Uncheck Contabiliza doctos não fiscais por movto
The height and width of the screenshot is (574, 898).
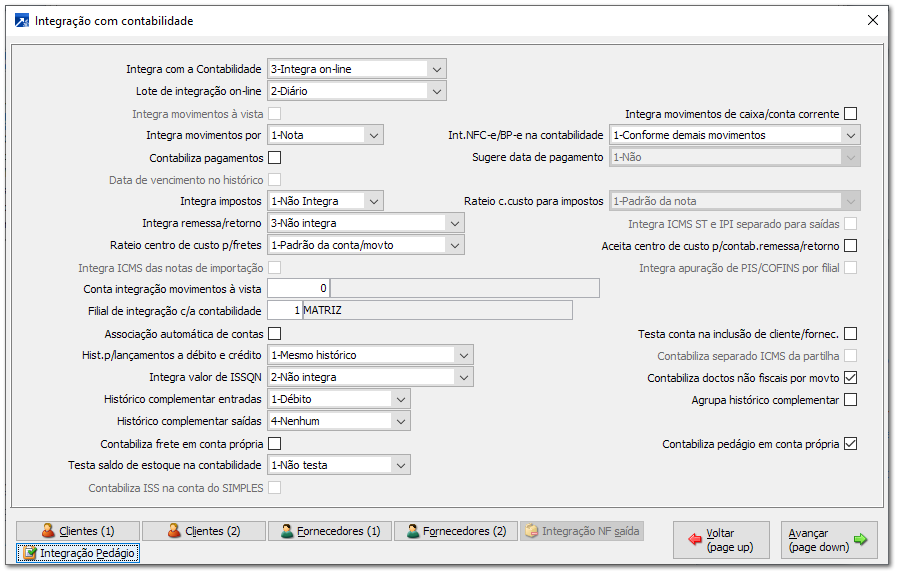(850, 378)
